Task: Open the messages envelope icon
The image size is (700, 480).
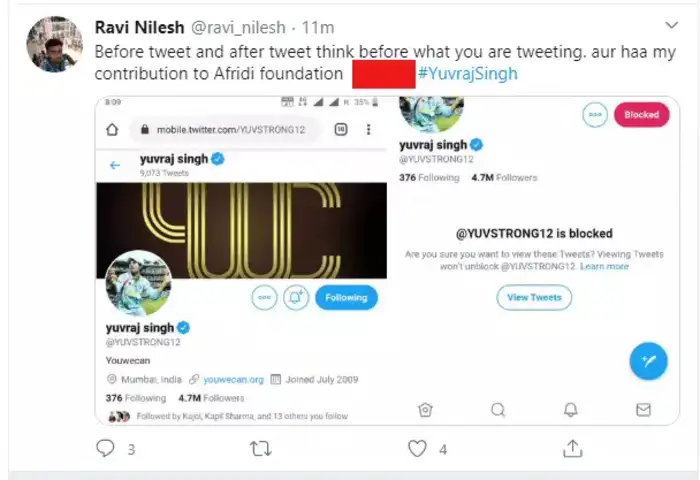Action: tap(643, 409)
